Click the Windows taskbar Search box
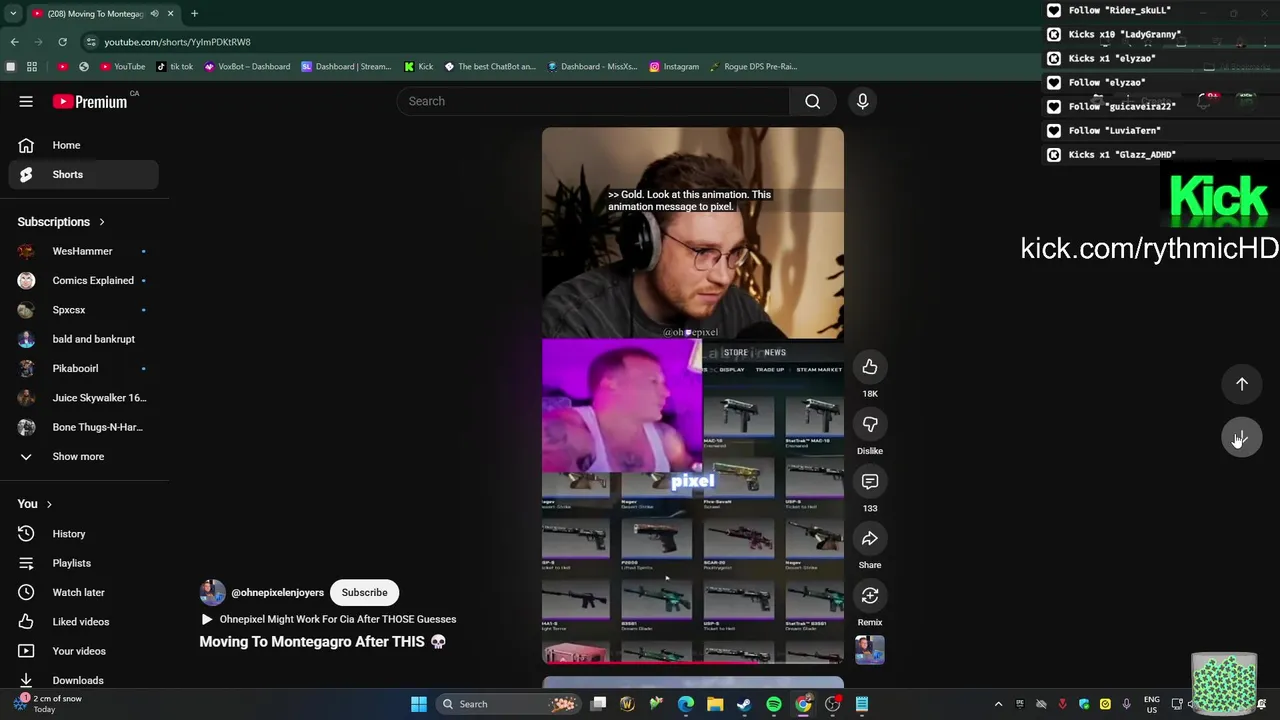This screenshot has width=1280, height=720. (510, 704)
